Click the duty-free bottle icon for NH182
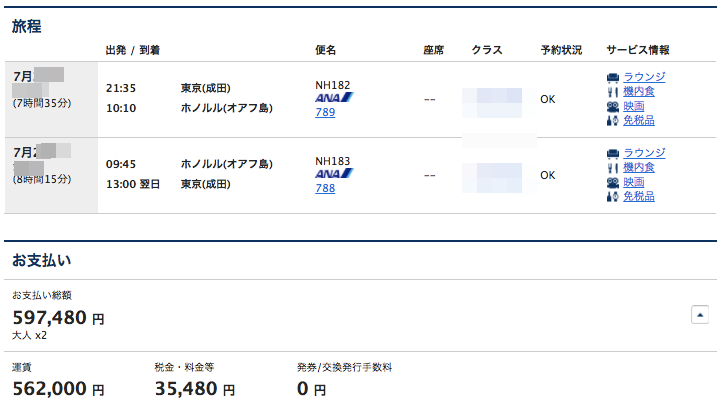Image resolution: width=728 pixels, height=402 pixels. point(613,121)
